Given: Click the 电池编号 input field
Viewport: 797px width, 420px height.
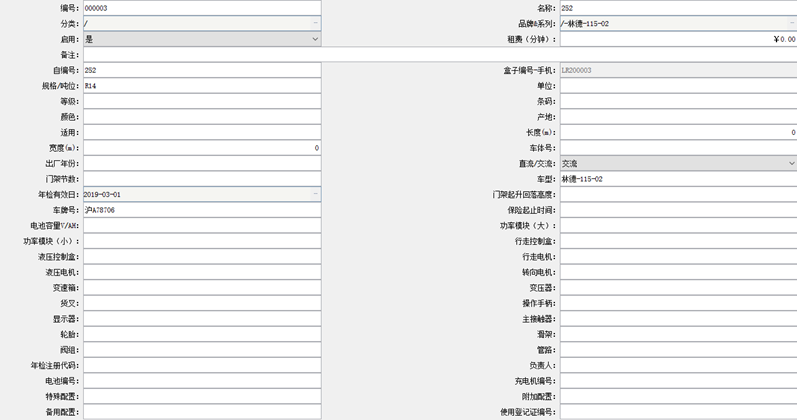Looking at the screenshot, I should [200, 381].
